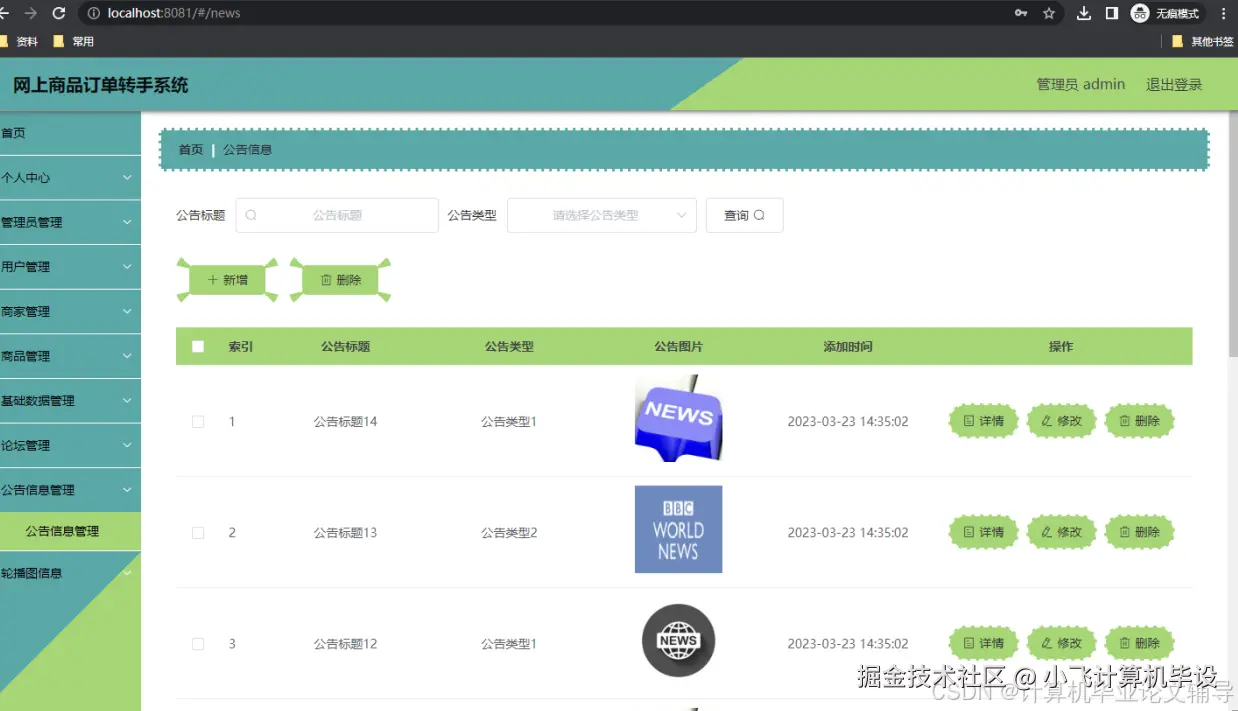Select the 公告信息管理 submenu item

(70, 531)
